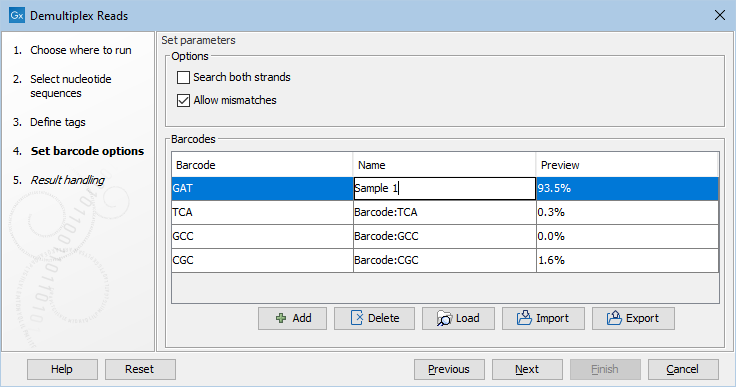Uncheck Allow mismatches option
This screenshot has height=387, width=736.
[183, 100]
